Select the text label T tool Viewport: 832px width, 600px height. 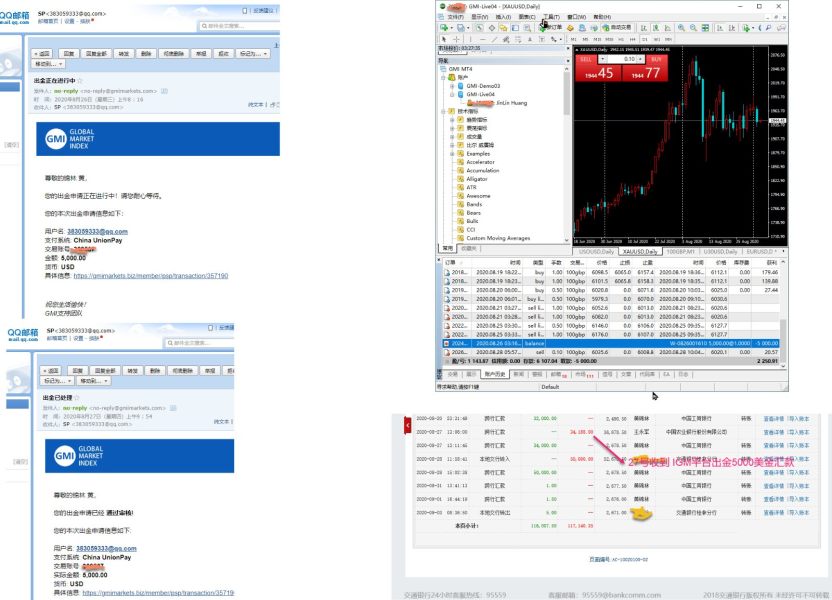pyautogui.click(x=542, y=39)
